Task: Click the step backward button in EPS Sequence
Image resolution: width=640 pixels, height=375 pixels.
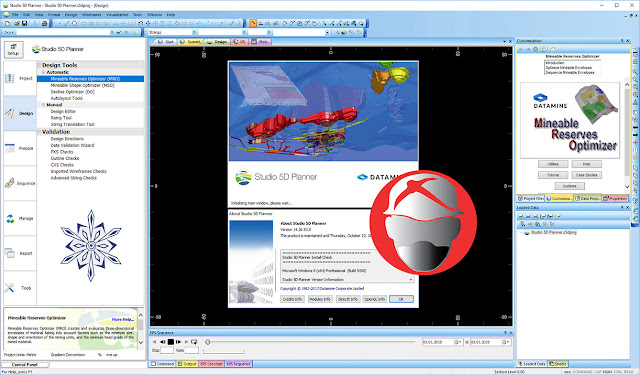Action: click(x=162, y=342)
